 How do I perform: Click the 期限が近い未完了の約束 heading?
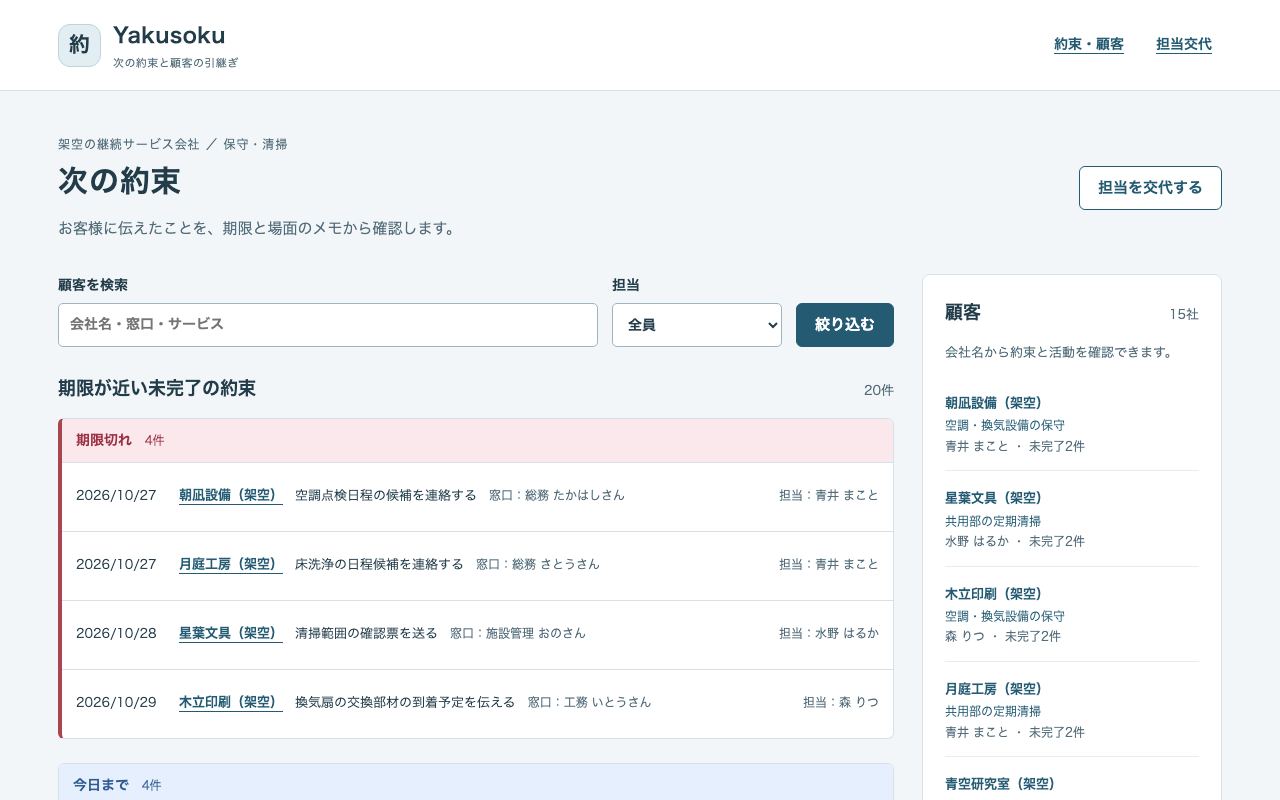coord(157,388)
